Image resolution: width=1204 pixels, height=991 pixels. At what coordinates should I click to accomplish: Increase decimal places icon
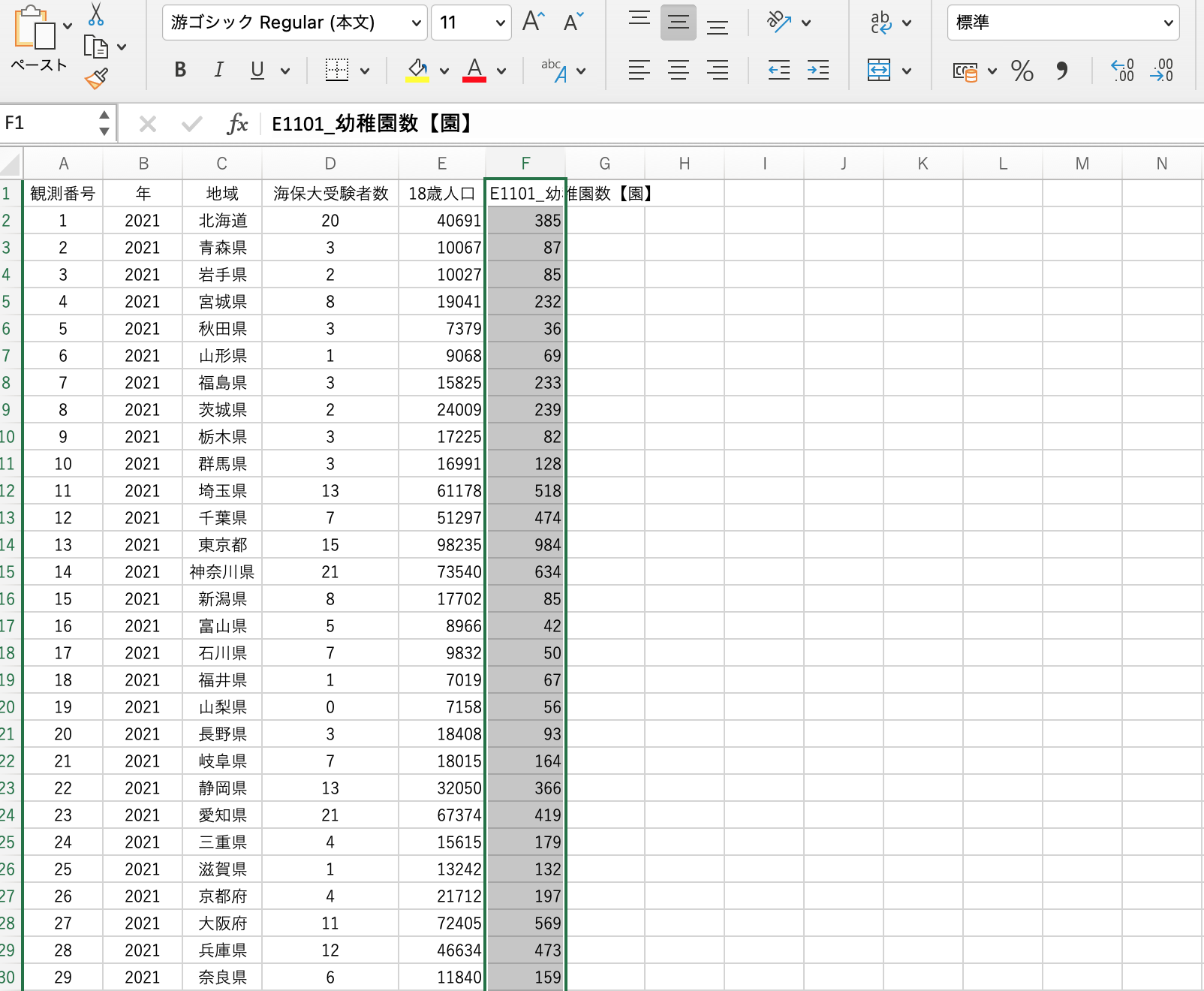click(x=1123, y=71)
